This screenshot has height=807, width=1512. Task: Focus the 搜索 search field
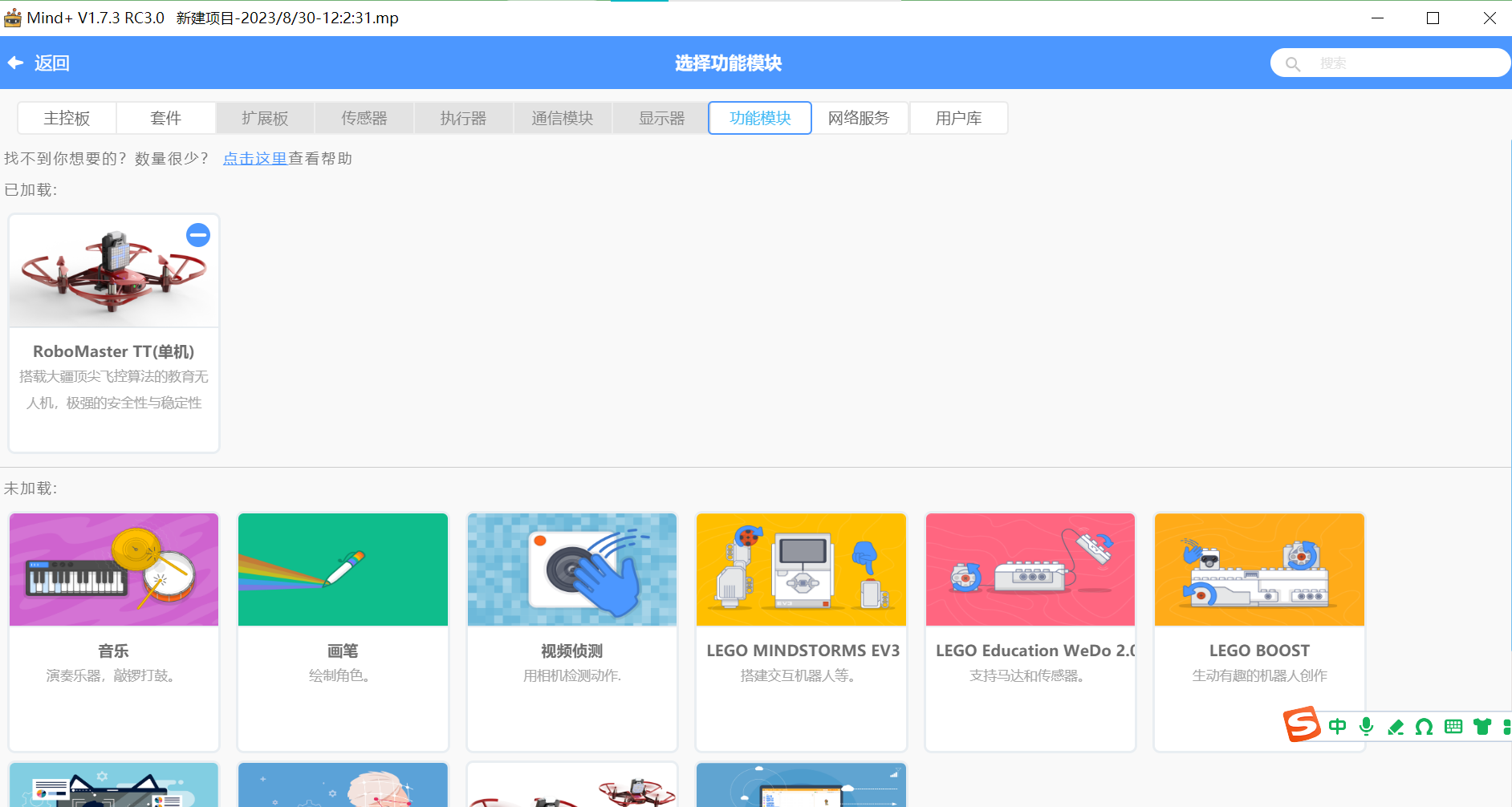1390,63
